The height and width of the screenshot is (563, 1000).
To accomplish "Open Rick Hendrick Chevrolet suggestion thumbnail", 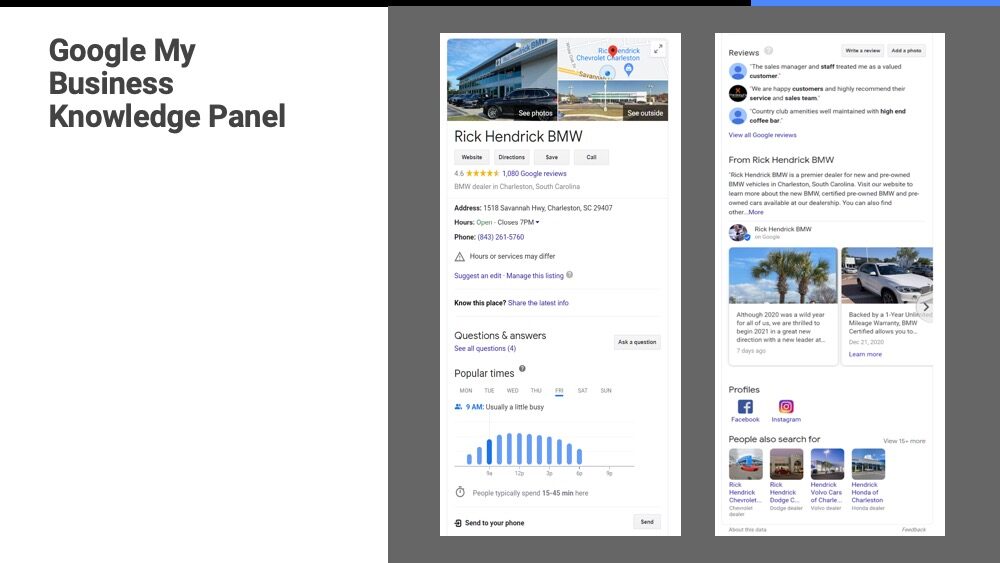I will [745, 464].
